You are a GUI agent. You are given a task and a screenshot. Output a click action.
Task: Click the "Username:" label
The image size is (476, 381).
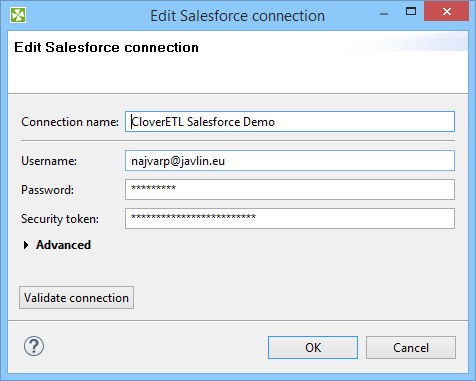click(x=49, y=161)
